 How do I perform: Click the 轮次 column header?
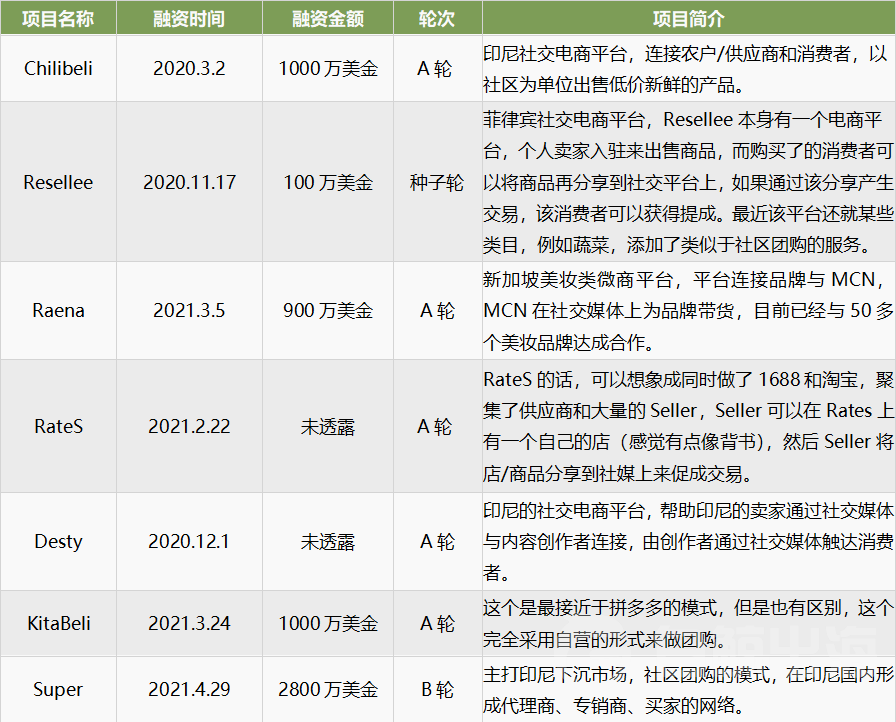pyautogui.click(x=438, y=18)
